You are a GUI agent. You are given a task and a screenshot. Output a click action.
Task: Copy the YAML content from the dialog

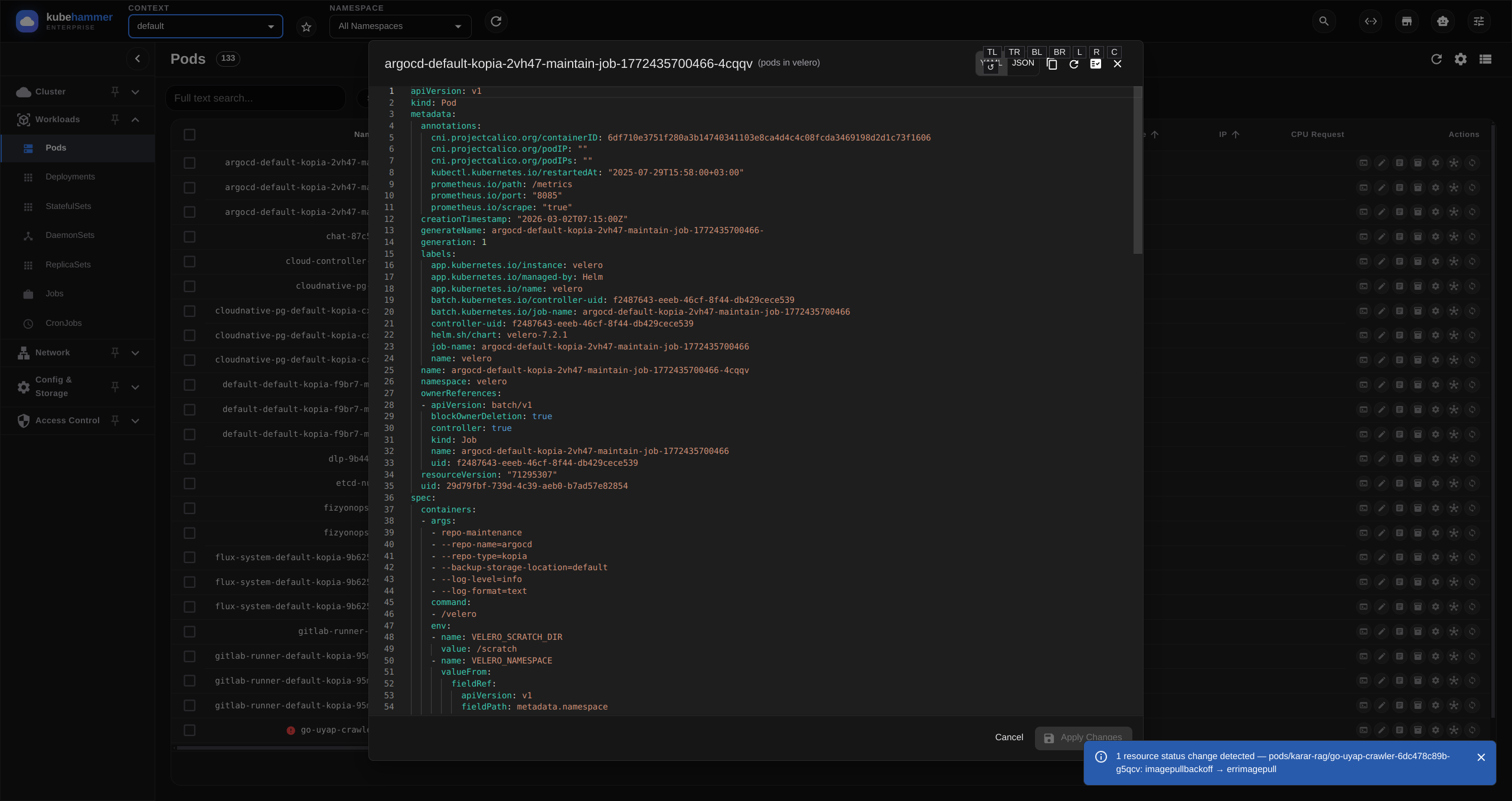point(1052,64)
